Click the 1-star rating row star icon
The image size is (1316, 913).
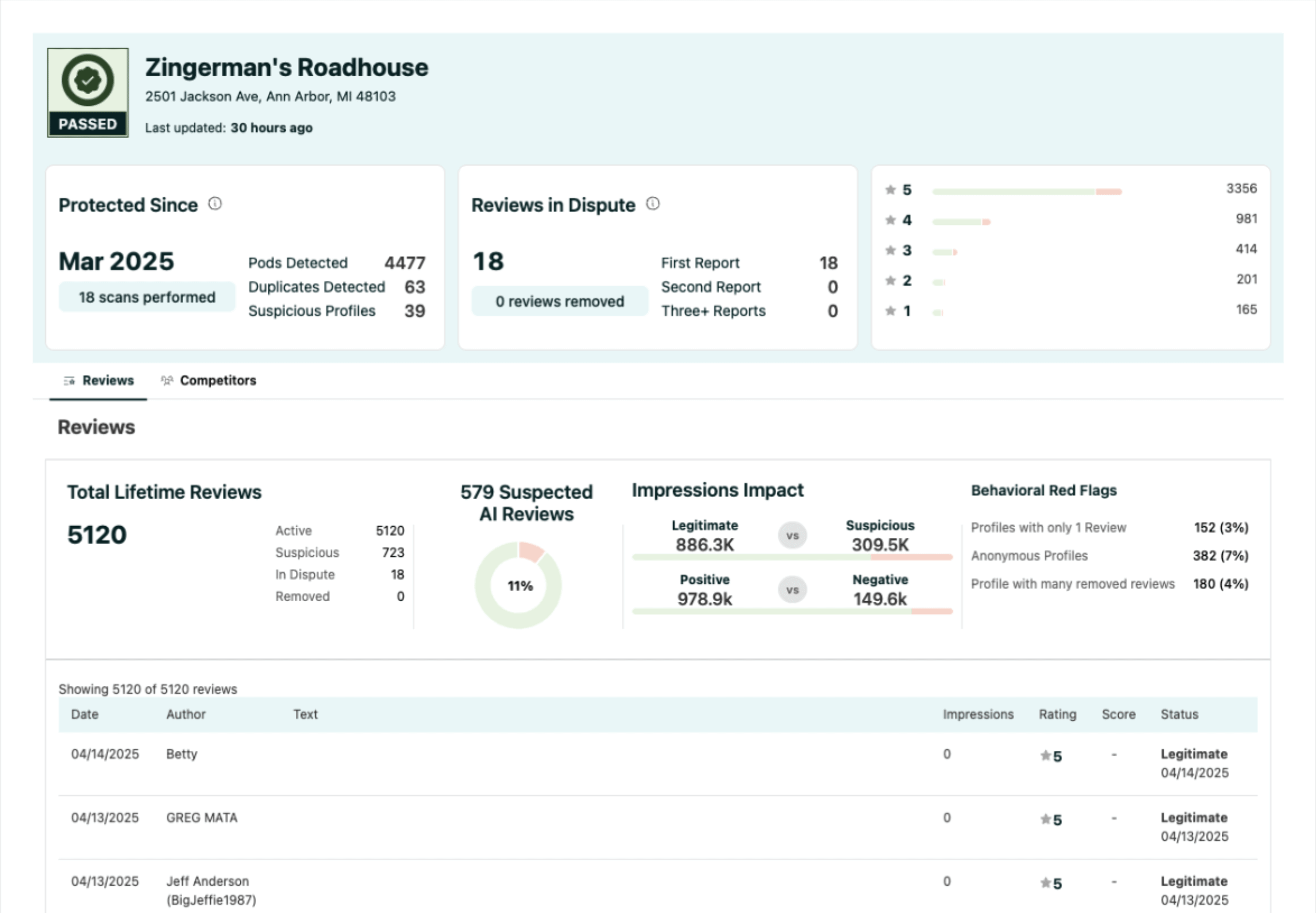point(891,311)
